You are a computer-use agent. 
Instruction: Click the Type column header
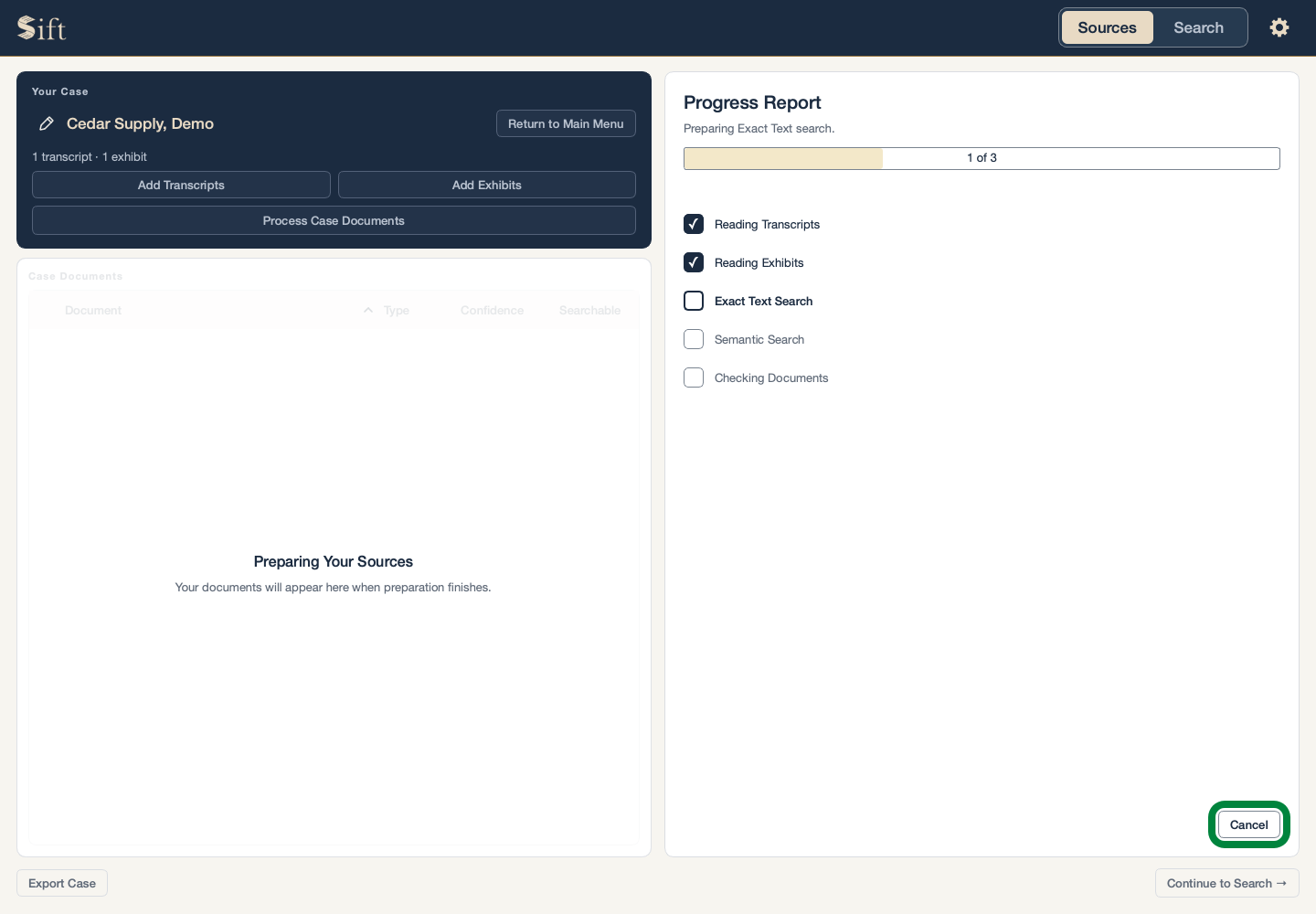coord(397,311)
